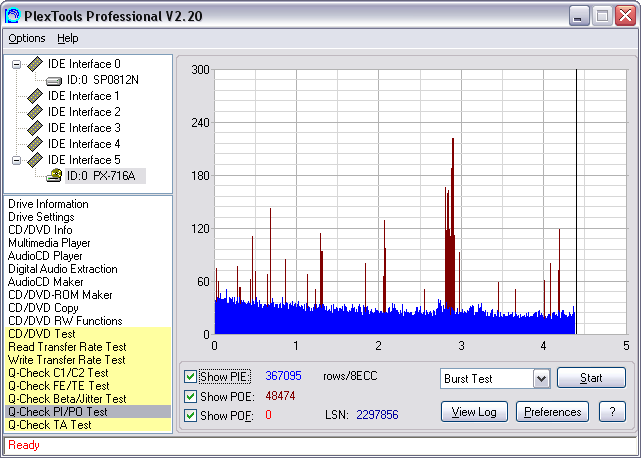Open Multimedia Player function

pyautogui.click(x=49, y=243)
